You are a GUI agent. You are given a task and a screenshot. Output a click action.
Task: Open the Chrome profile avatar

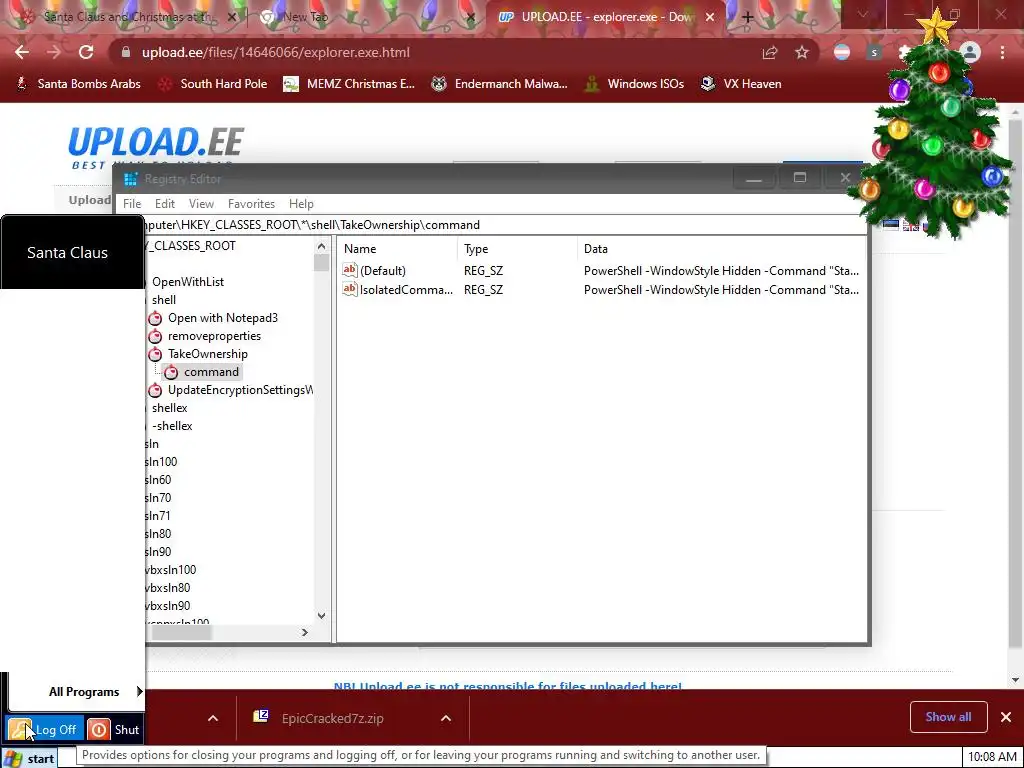(x=970, y=52)
